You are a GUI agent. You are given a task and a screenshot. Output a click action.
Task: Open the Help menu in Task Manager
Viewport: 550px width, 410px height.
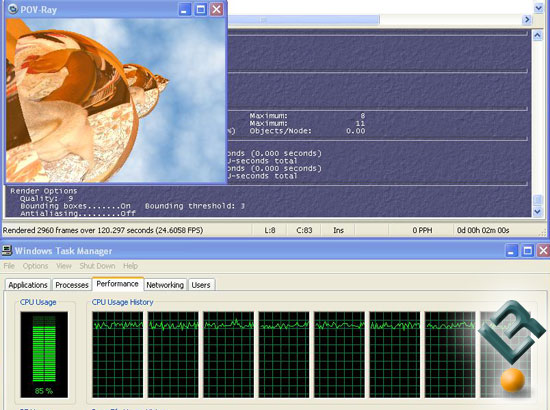130,266
